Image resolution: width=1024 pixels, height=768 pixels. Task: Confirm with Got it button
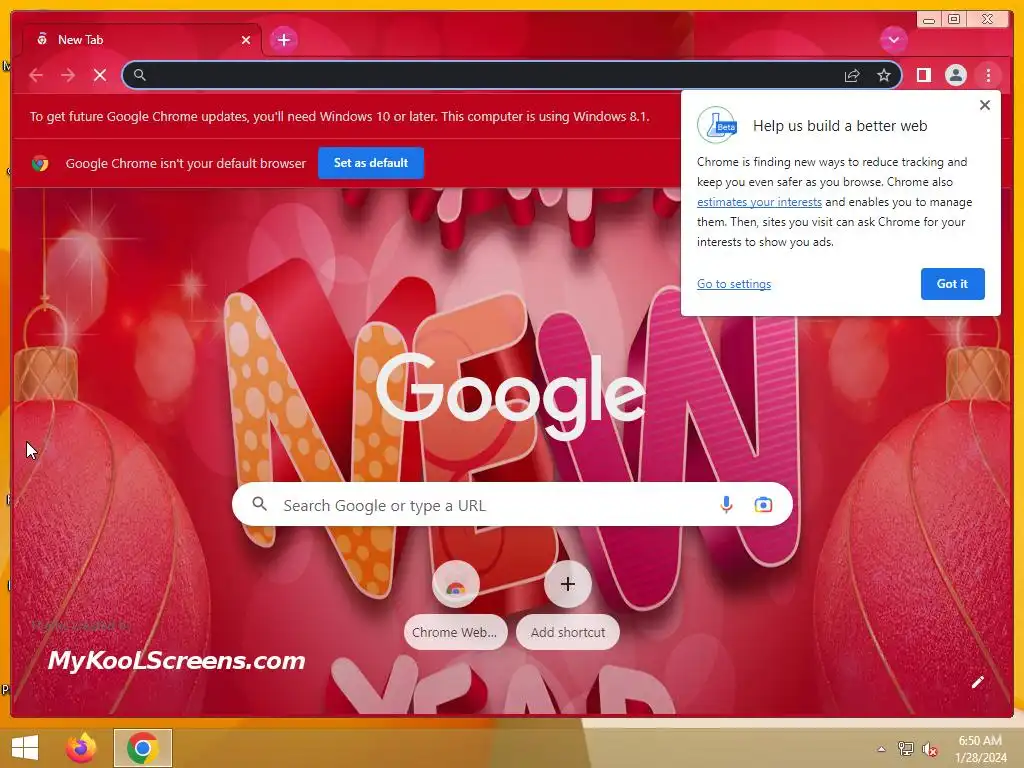click(x=952, y=283)
